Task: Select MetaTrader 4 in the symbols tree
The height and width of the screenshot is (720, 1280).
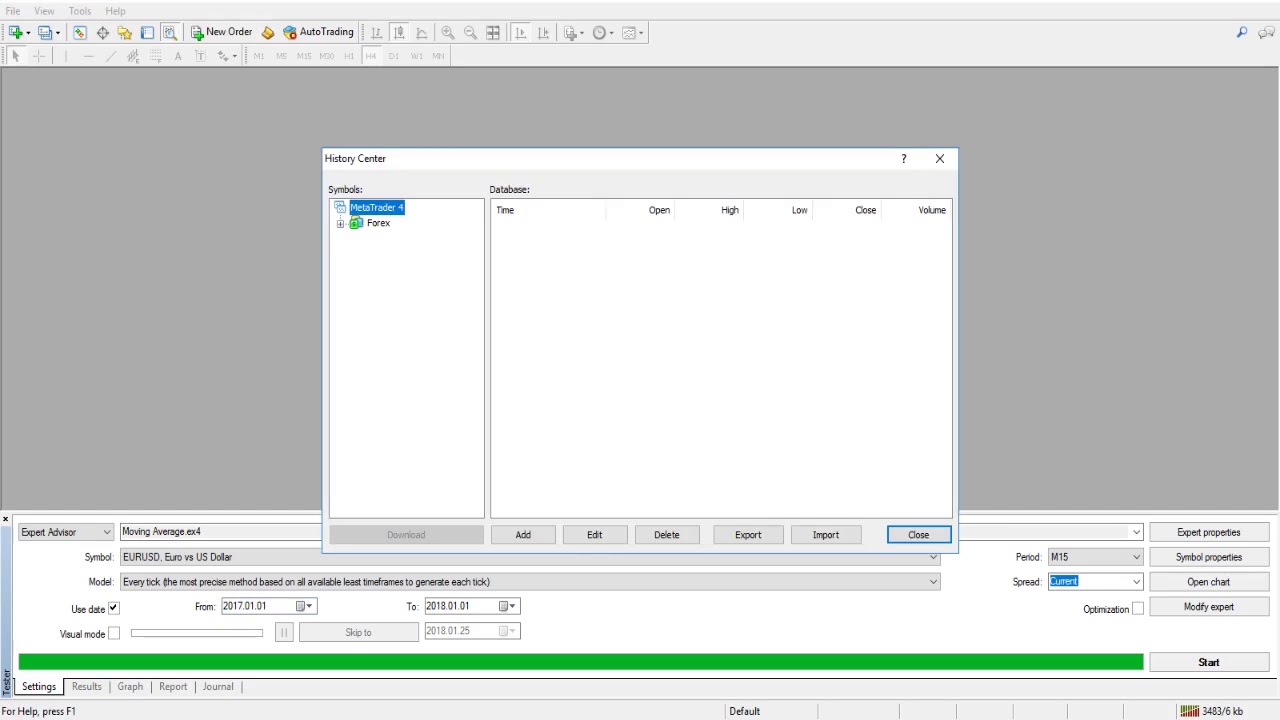Action: pos(376,207)
